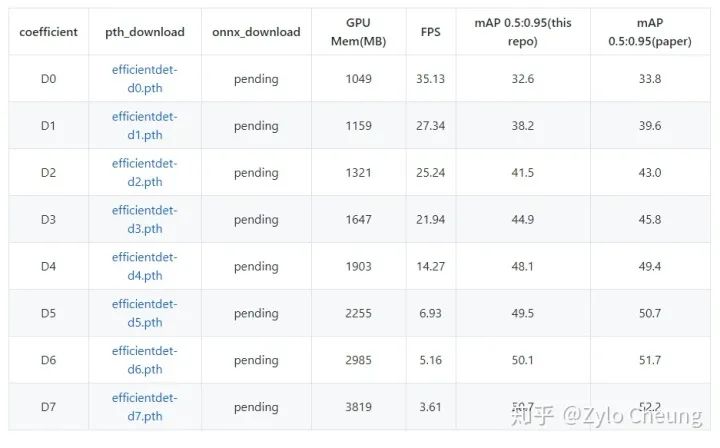Click the 49.4 paper mAP value
The image size is (720, 448).
click(650, 267)
